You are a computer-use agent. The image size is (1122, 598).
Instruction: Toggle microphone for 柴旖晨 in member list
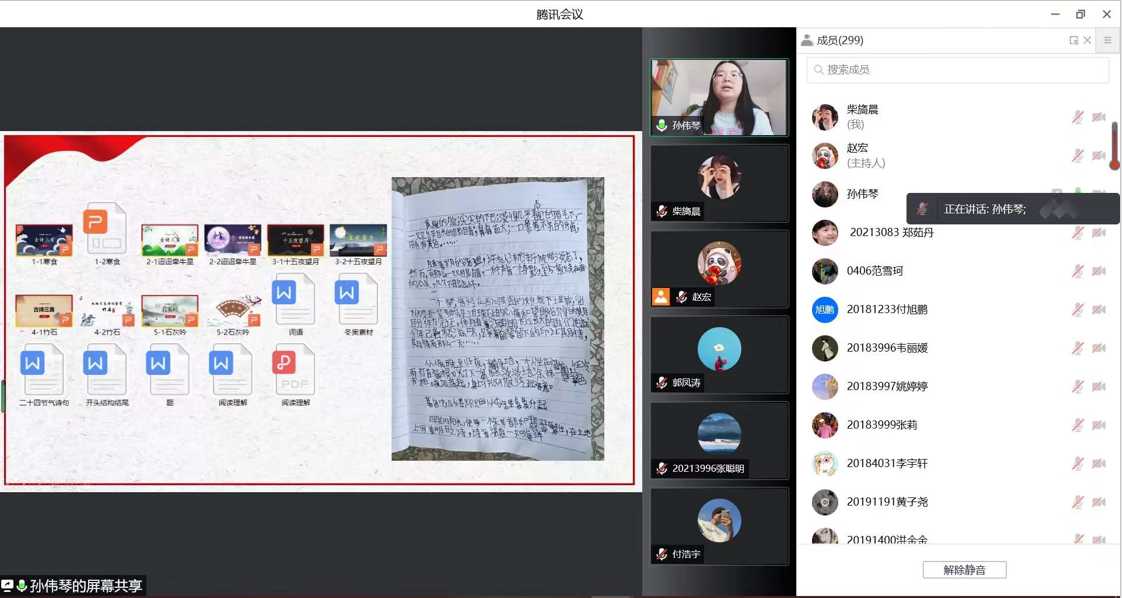(1077, 117)
